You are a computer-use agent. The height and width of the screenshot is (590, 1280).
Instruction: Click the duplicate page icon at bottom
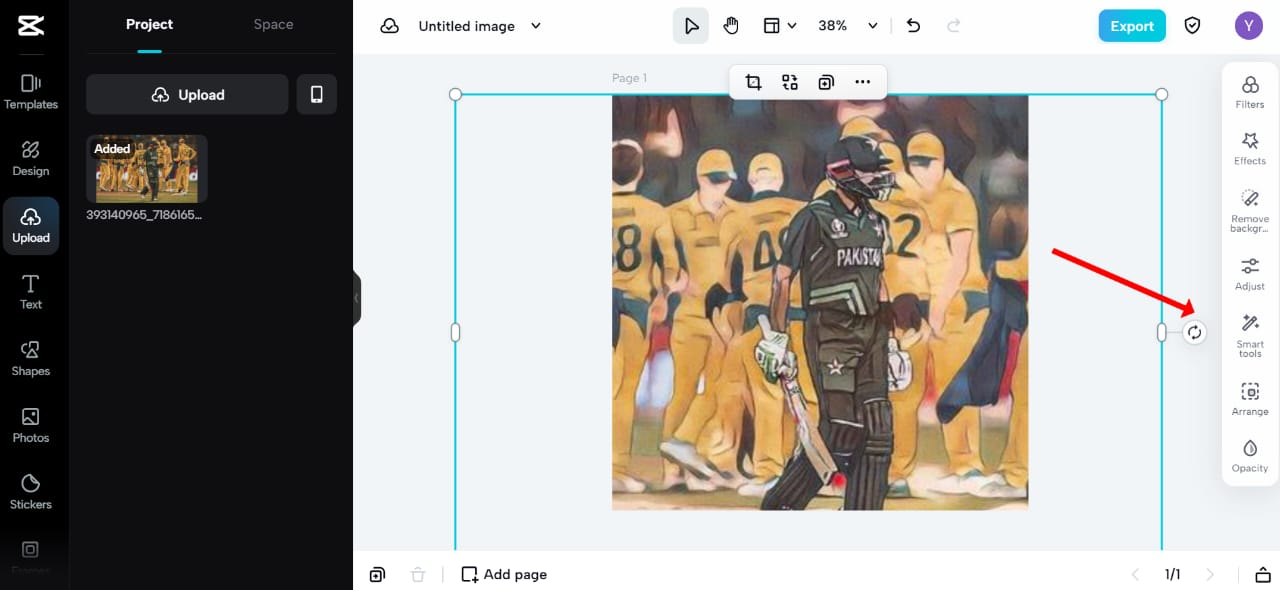[377, 574]
